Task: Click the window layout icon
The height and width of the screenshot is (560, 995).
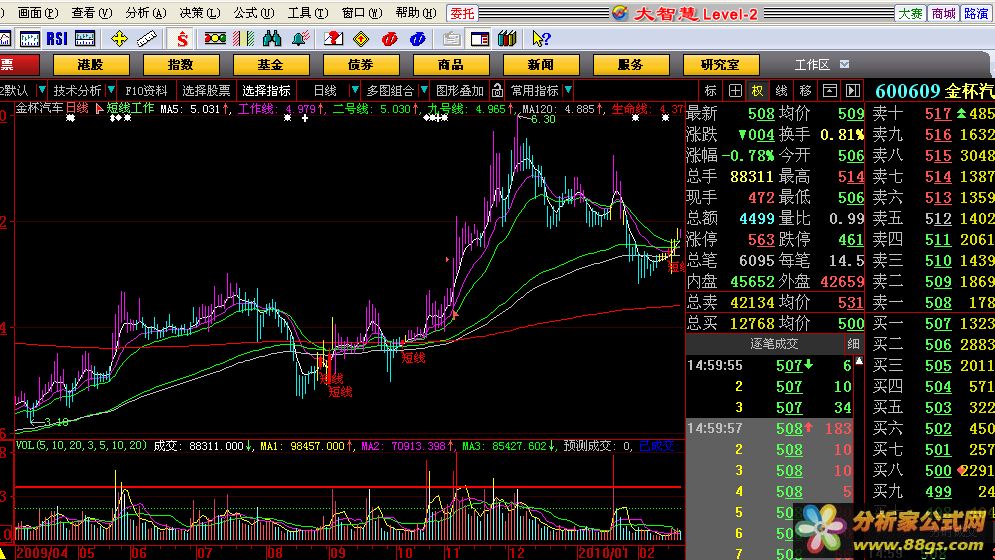Action: 480,39
